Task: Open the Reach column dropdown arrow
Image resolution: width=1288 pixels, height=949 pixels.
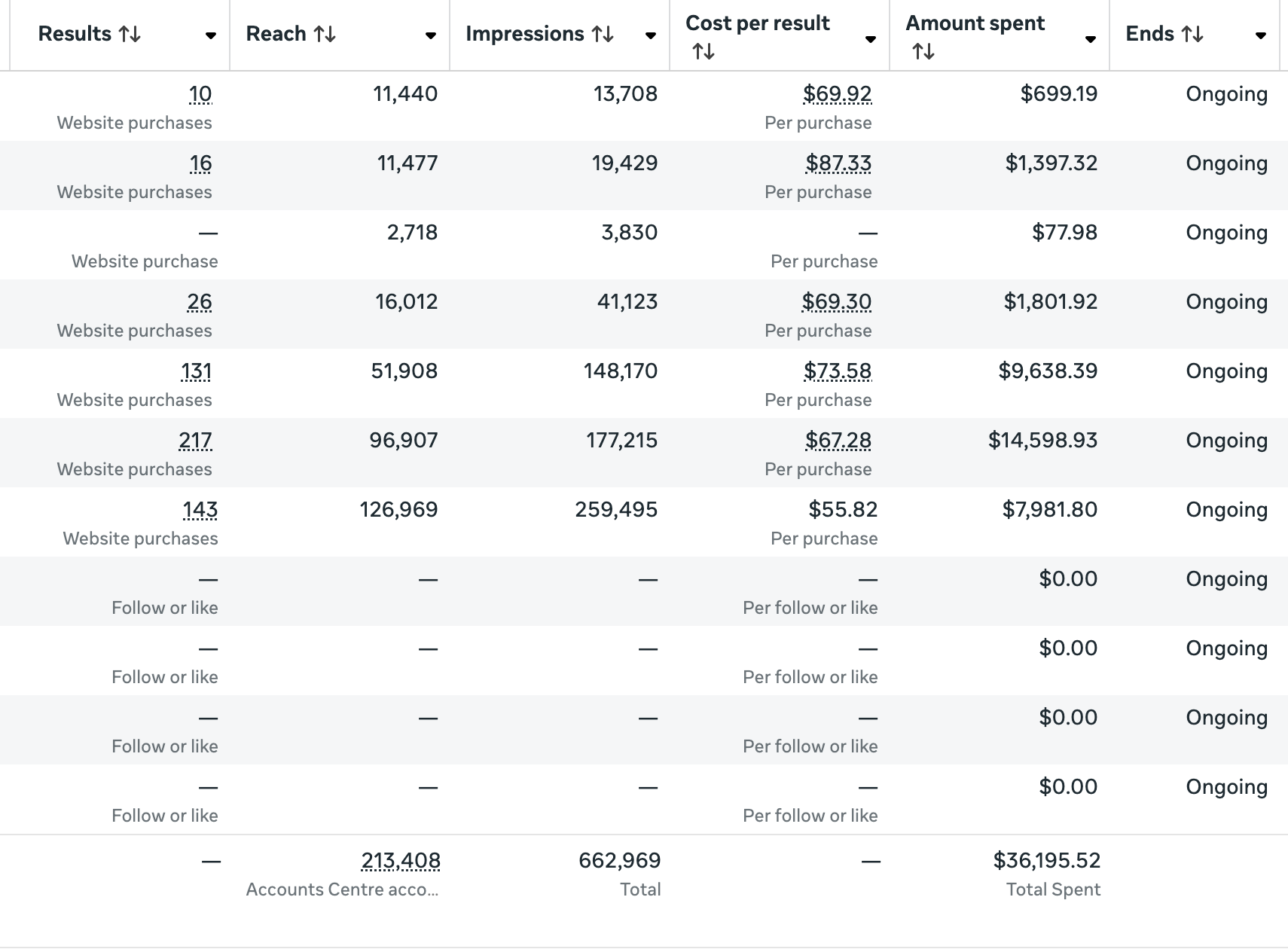Action: 431,35
